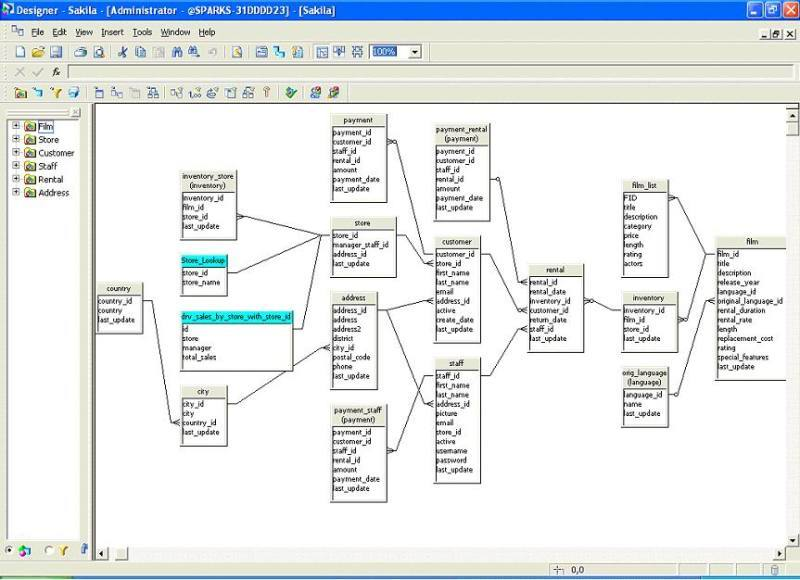The image size is (800, 580).
Task: Click manager_staff_id in store table
Action: click(x=360, y=245)
